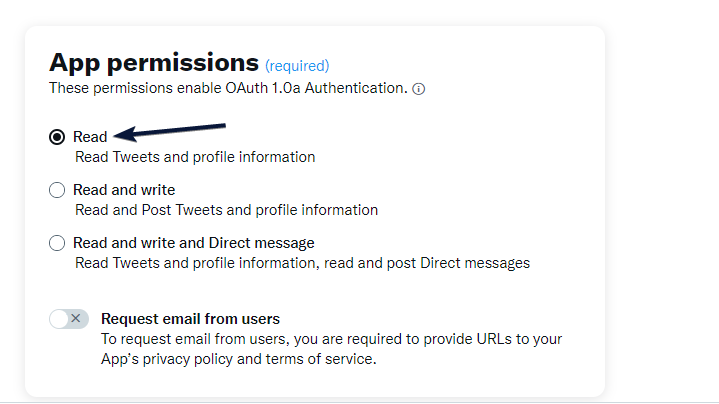This screenshot has width=719, height=404.
Task: Click the blue "(required)" text
Action: point(297,66)
